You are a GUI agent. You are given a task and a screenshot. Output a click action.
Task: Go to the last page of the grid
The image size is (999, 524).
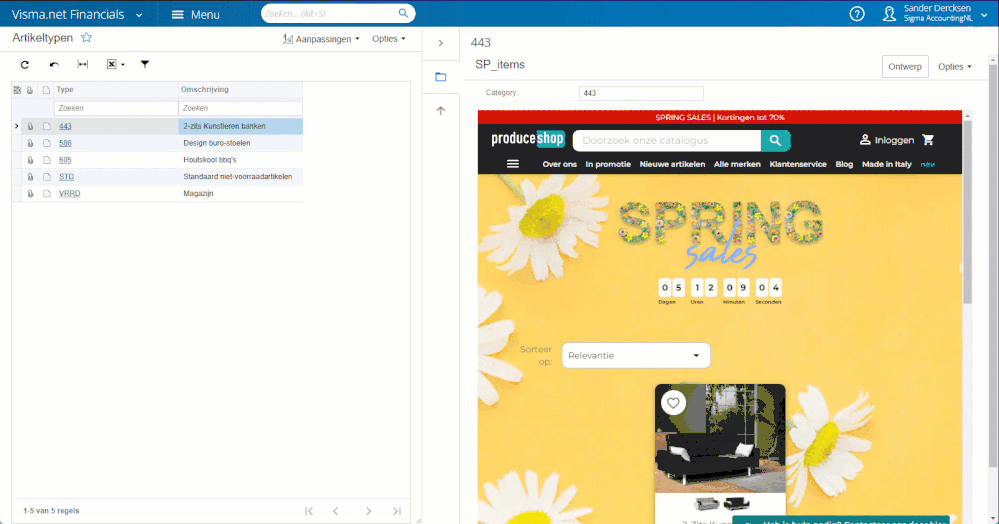coord(397,511)
